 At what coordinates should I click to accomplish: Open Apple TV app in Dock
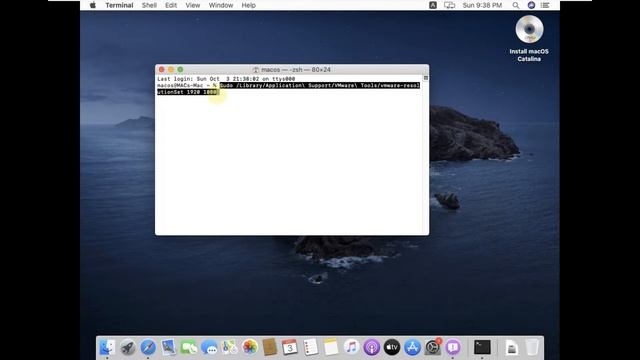[392, 348]
